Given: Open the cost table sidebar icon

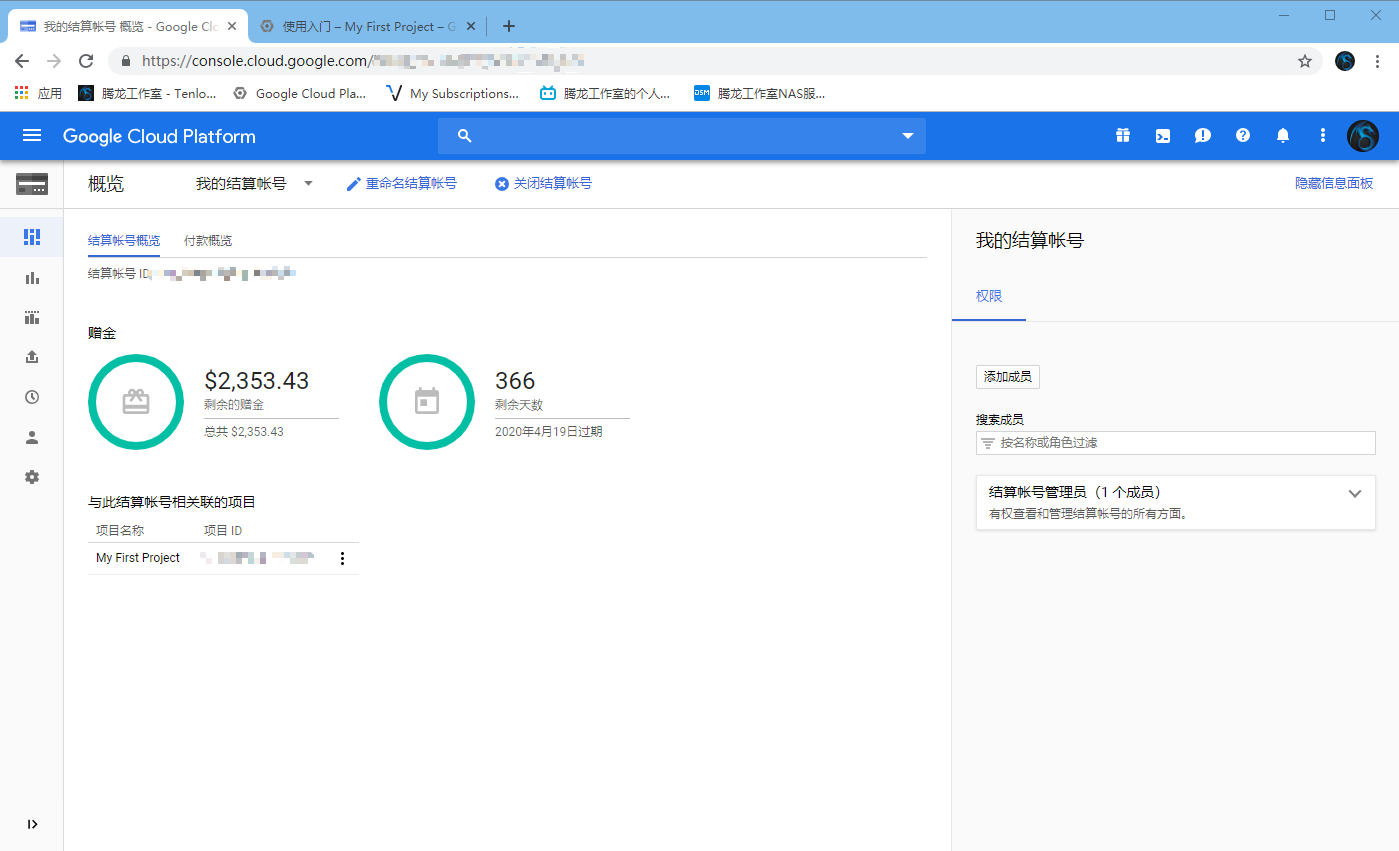Looking at the screenshot, I should pyautogui.click(x=32, y=318).
